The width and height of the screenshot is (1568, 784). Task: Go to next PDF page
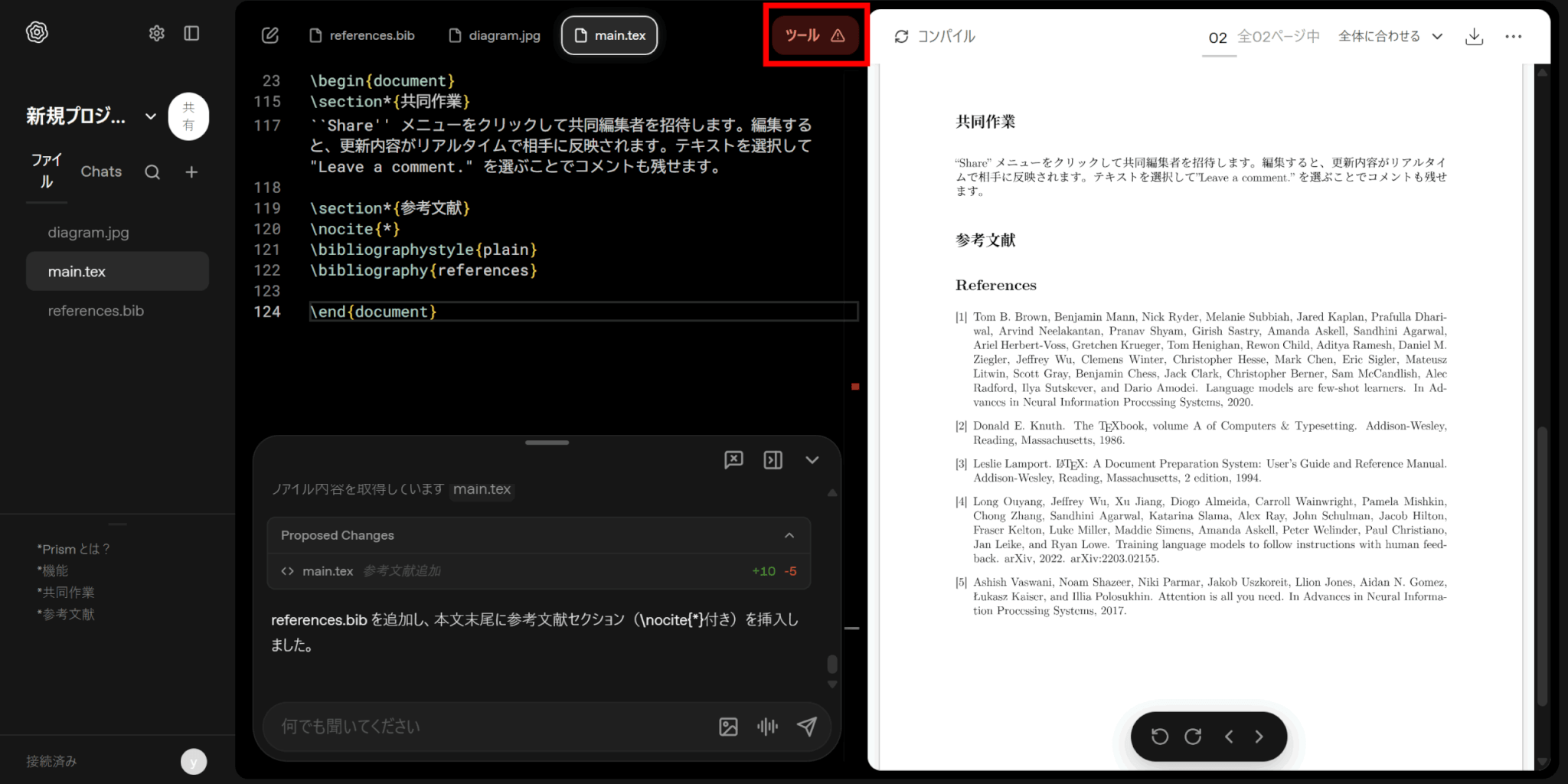tap(1259, 737)
